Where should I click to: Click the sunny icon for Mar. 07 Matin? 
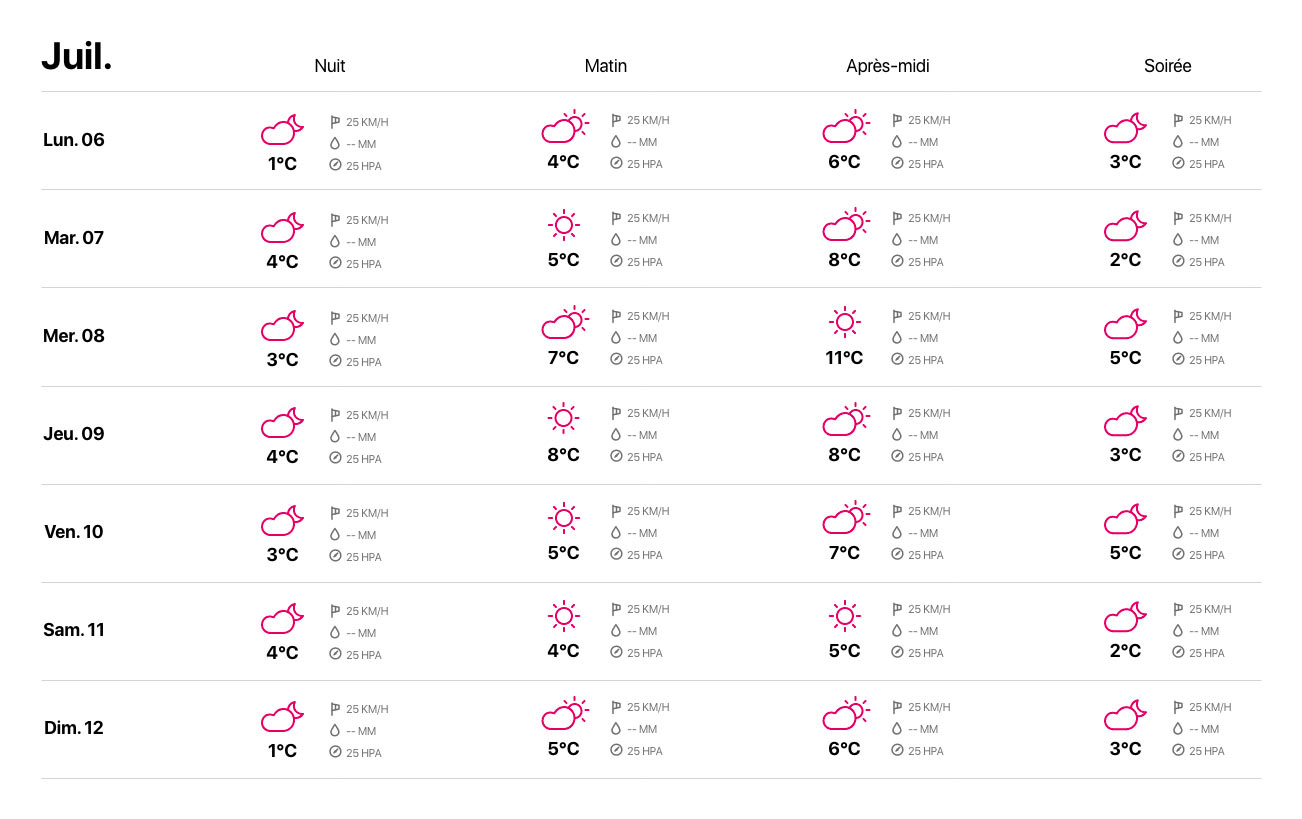click(564, 225)
